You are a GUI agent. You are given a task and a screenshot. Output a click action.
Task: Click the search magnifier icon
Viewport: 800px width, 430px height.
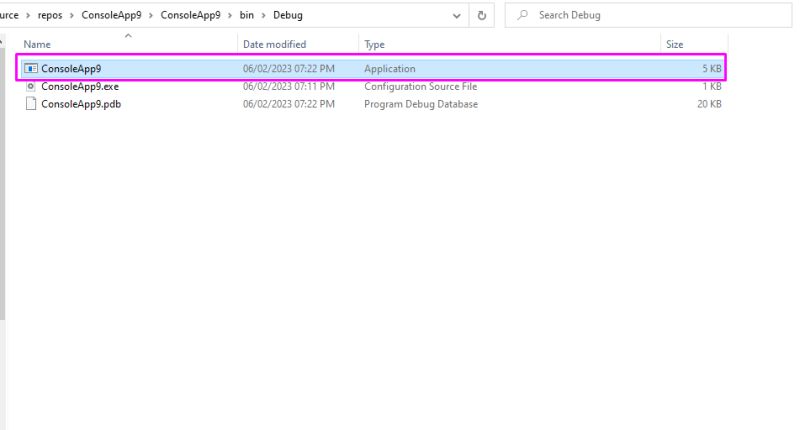(522, 15)
